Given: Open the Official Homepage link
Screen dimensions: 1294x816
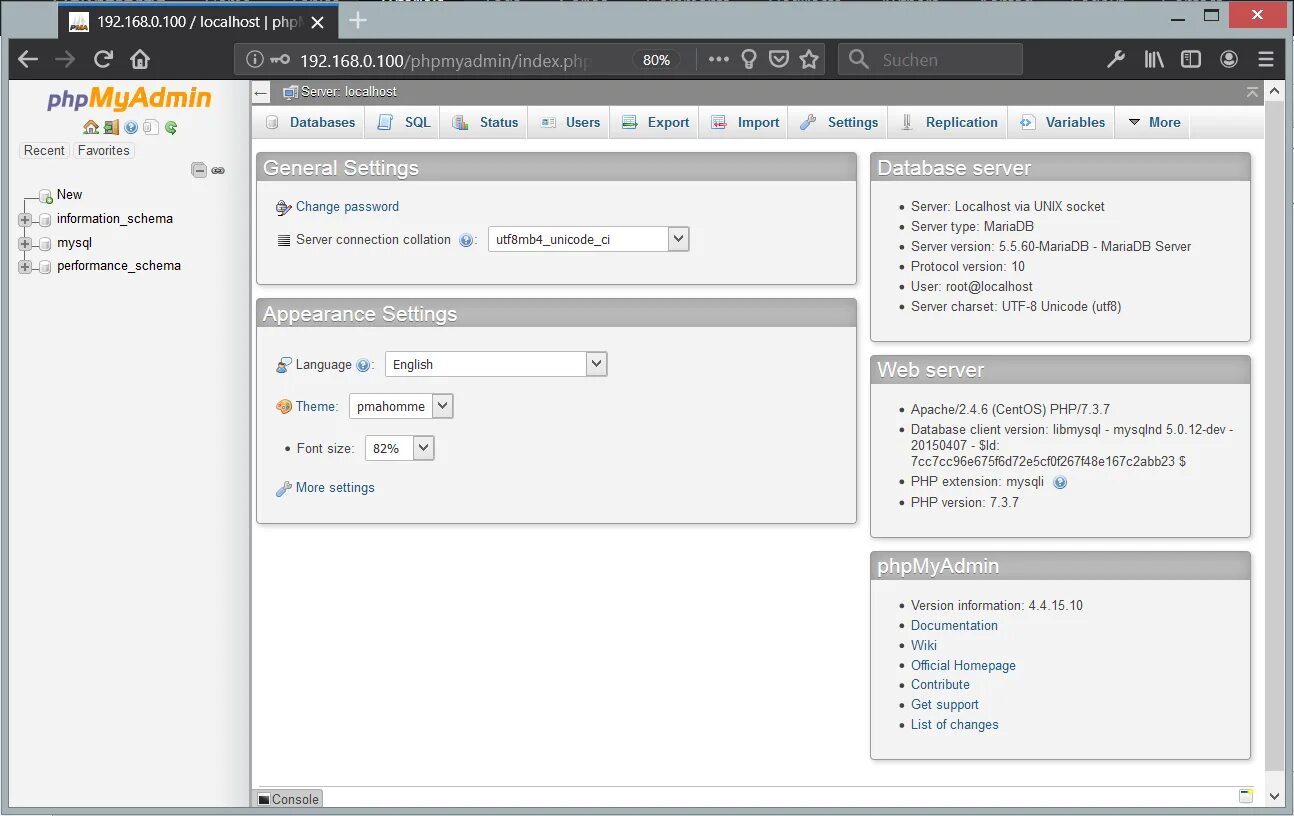Looking at the screenshot, I should point(963,666).
